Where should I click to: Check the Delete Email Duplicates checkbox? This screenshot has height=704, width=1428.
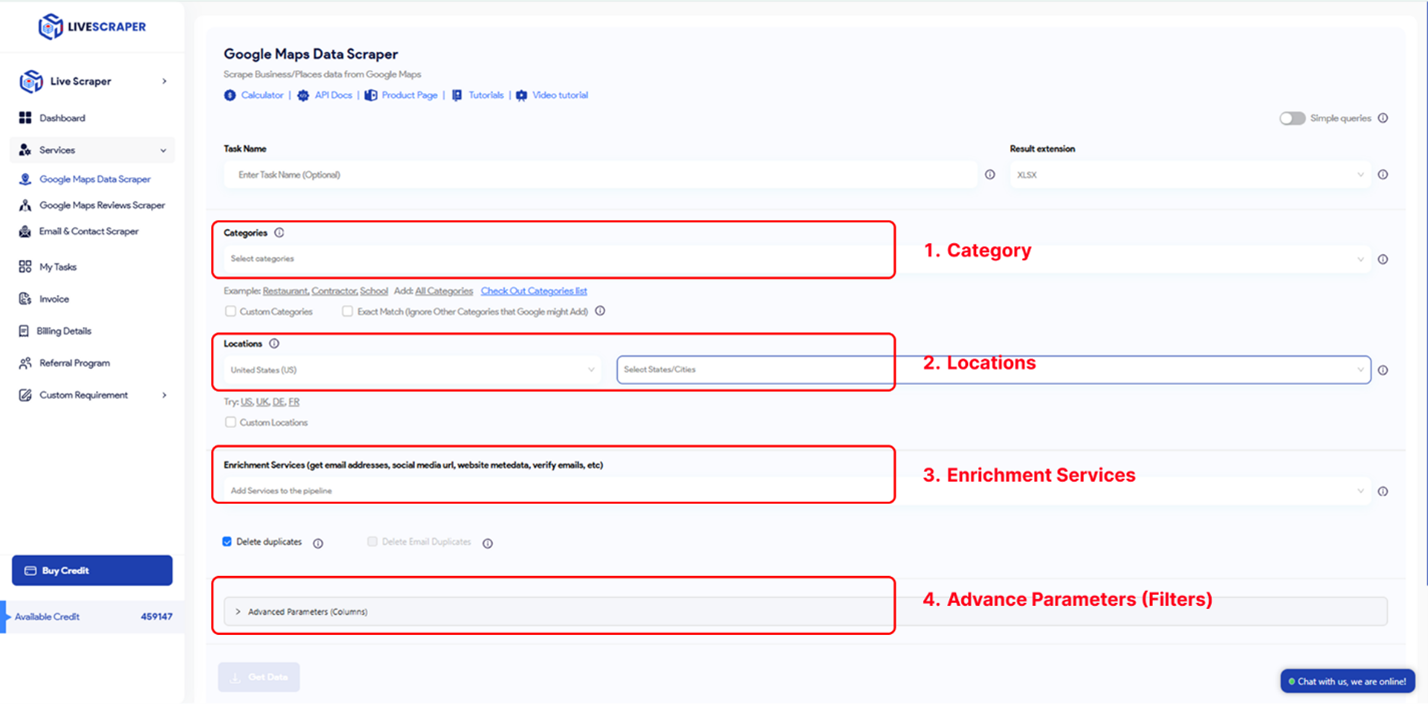(372, 542)
